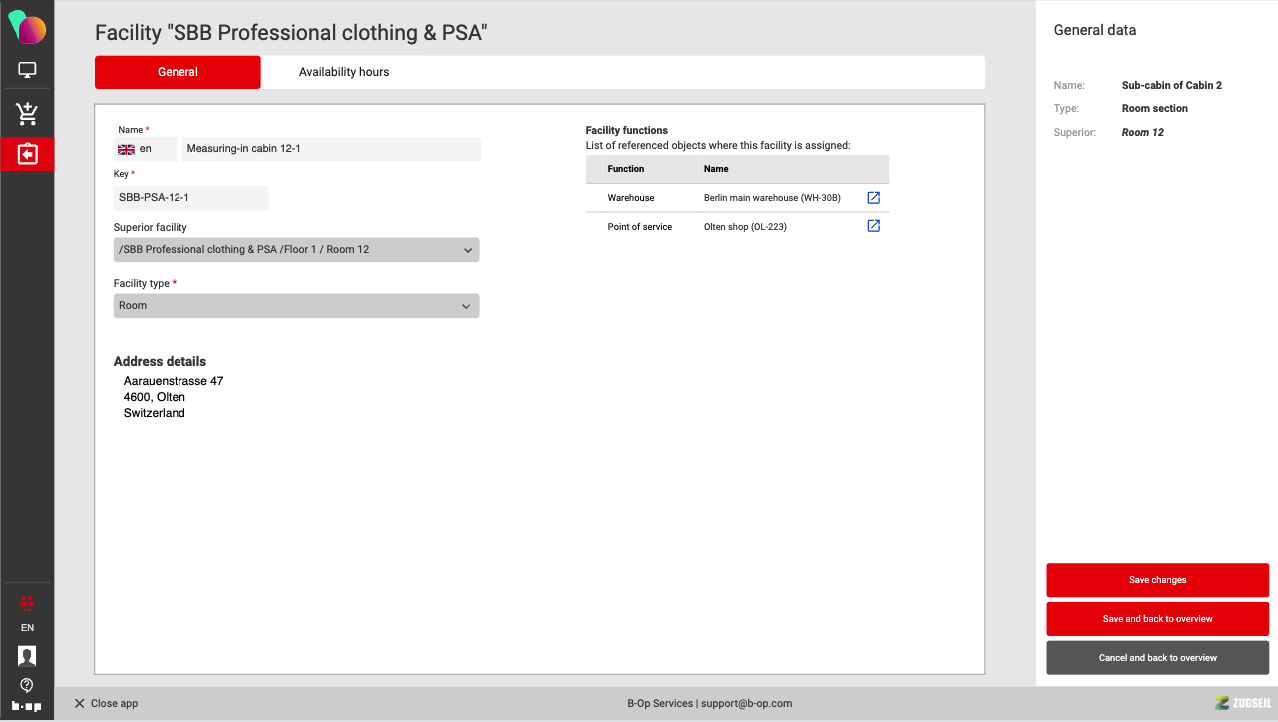Select the General tab
Screen dimensions: 1278x722
[x=178, y=72]
